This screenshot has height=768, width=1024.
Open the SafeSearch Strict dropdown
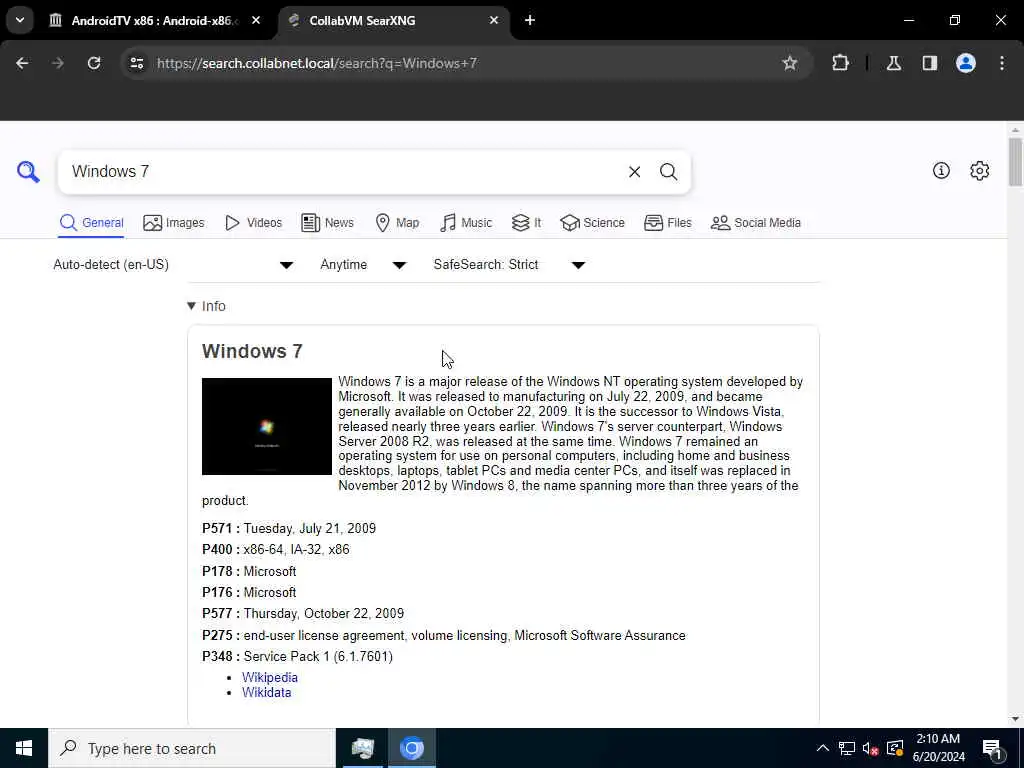coord(509,264)
